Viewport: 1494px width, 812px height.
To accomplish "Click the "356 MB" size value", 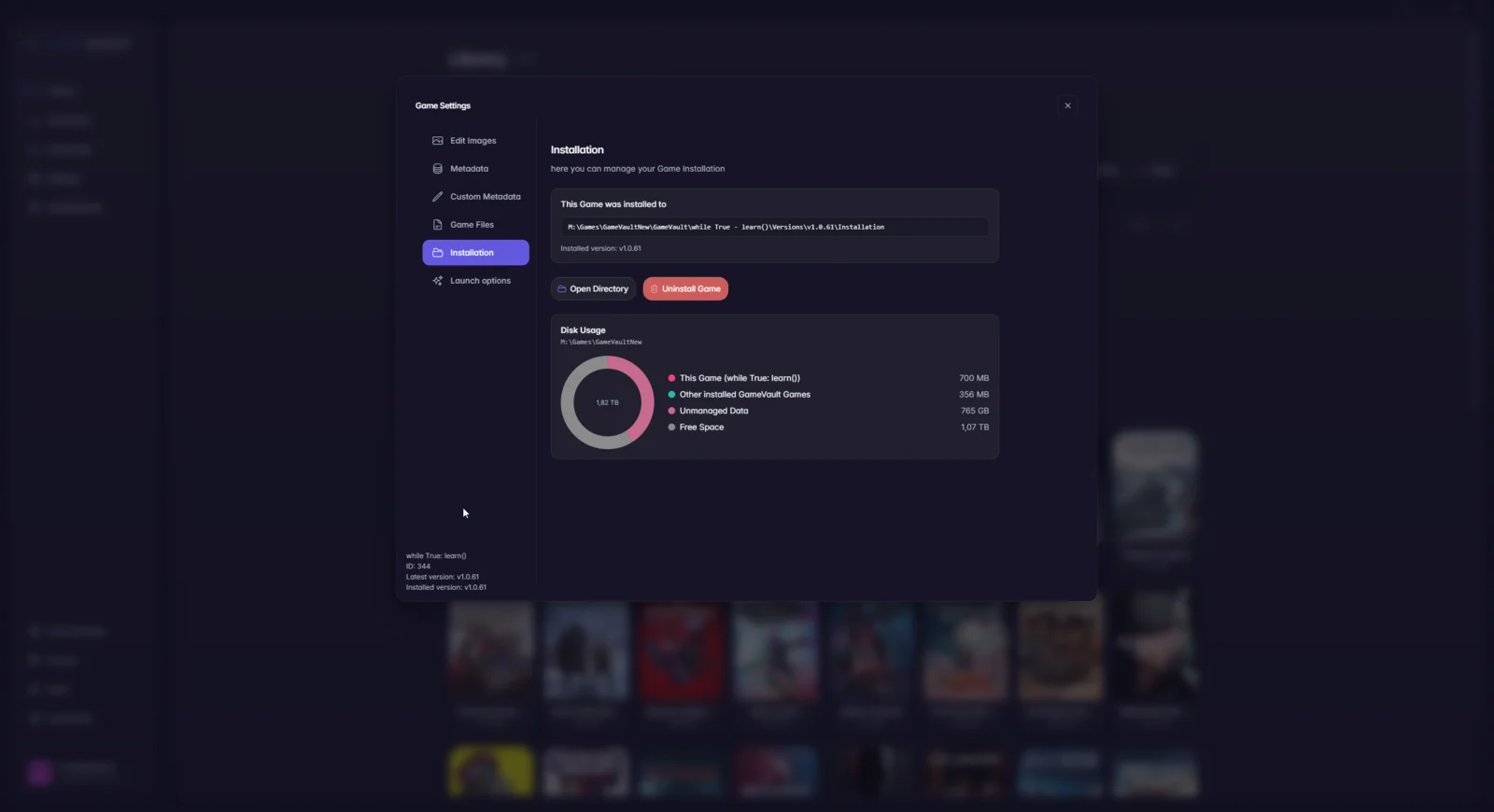I will click(x=974, y=395).
